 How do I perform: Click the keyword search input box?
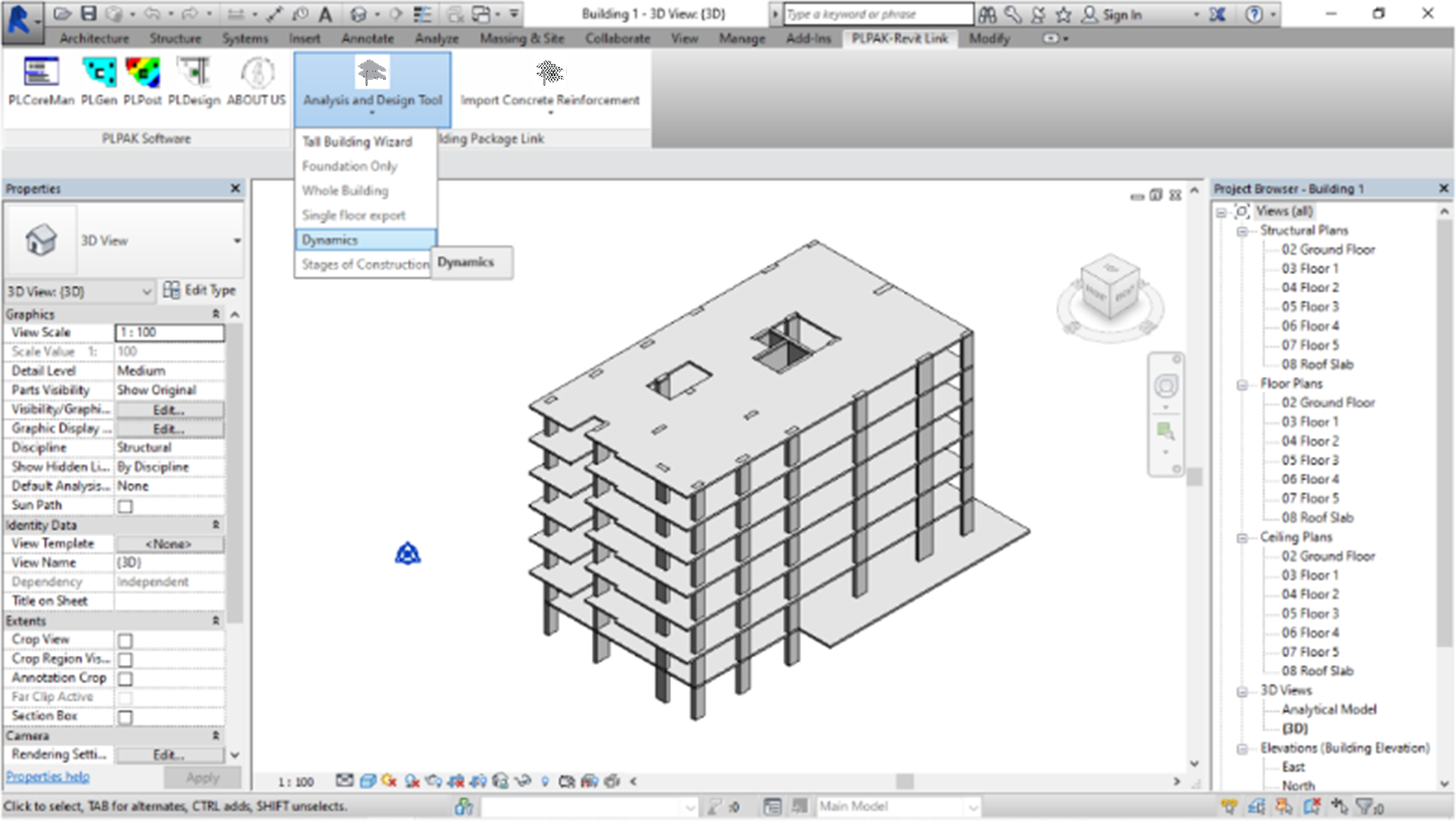point(878,14)
